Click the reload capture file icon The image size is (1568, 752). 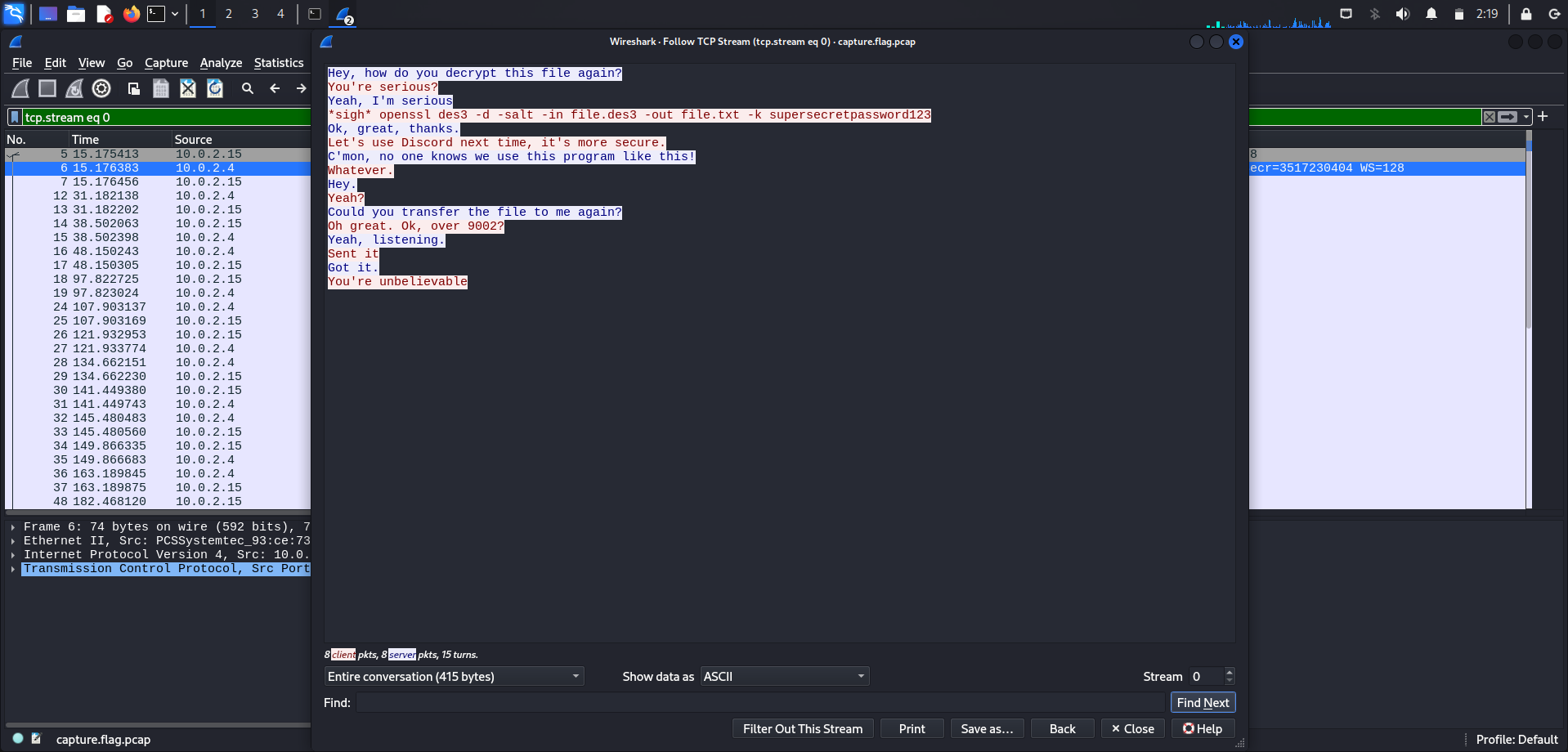coord(215,88)
